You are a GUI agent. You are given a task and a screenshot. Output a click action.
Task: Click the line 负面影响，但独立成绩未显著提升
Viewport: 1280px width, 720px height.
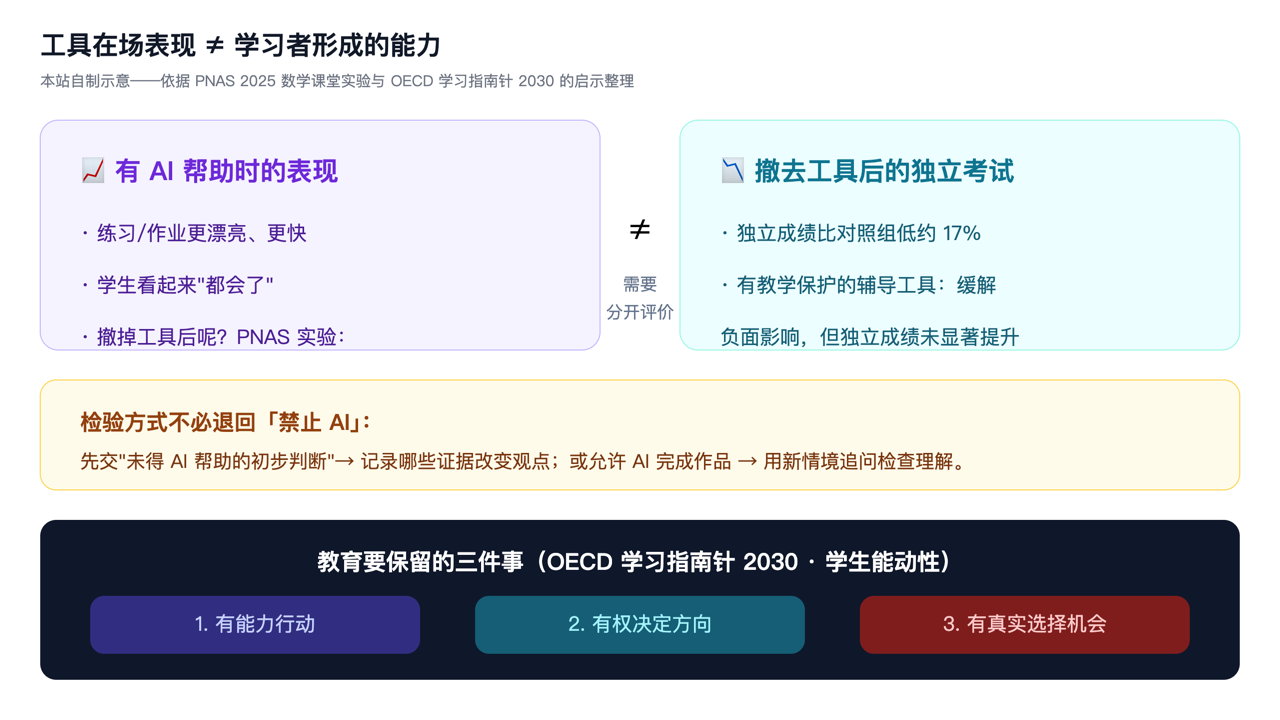point(870,337)
